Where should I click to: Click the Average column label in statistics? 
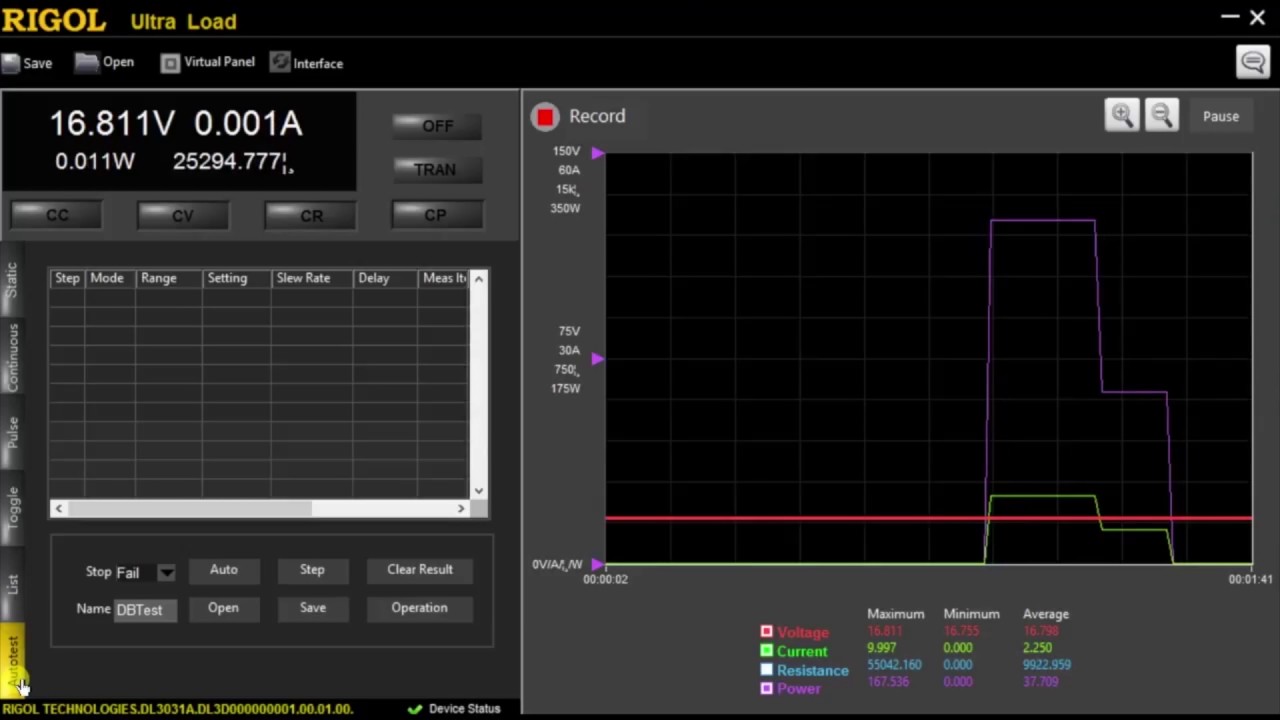(1046, 614)
